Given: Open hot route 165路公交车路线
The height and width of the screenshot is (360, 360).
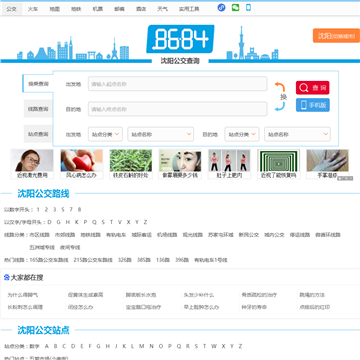Looking at the screenshot, I should [49, 260].
